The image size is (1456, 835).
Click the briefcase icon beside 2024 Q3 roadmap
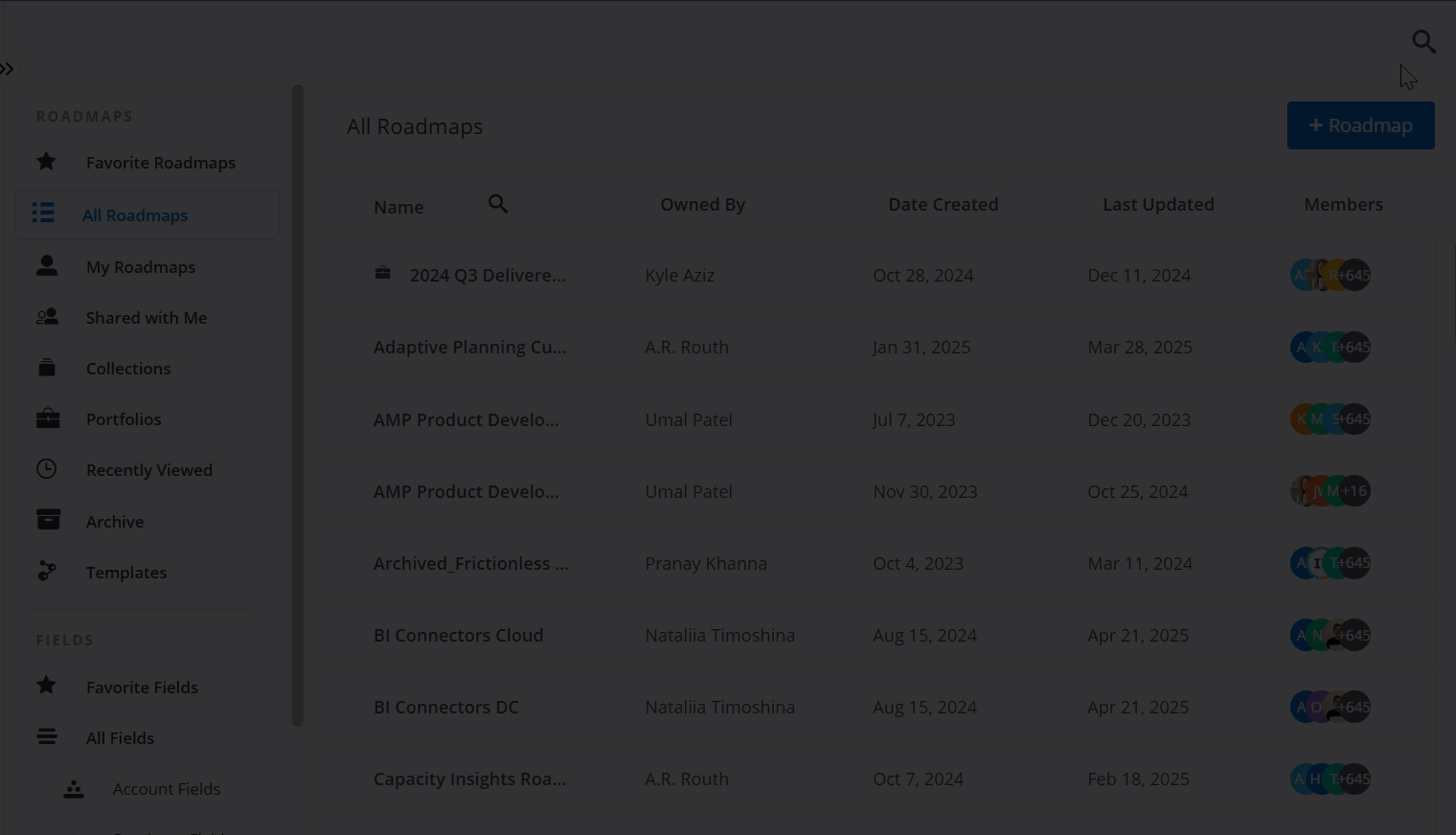pyautogui.click(x=382, y=273)
